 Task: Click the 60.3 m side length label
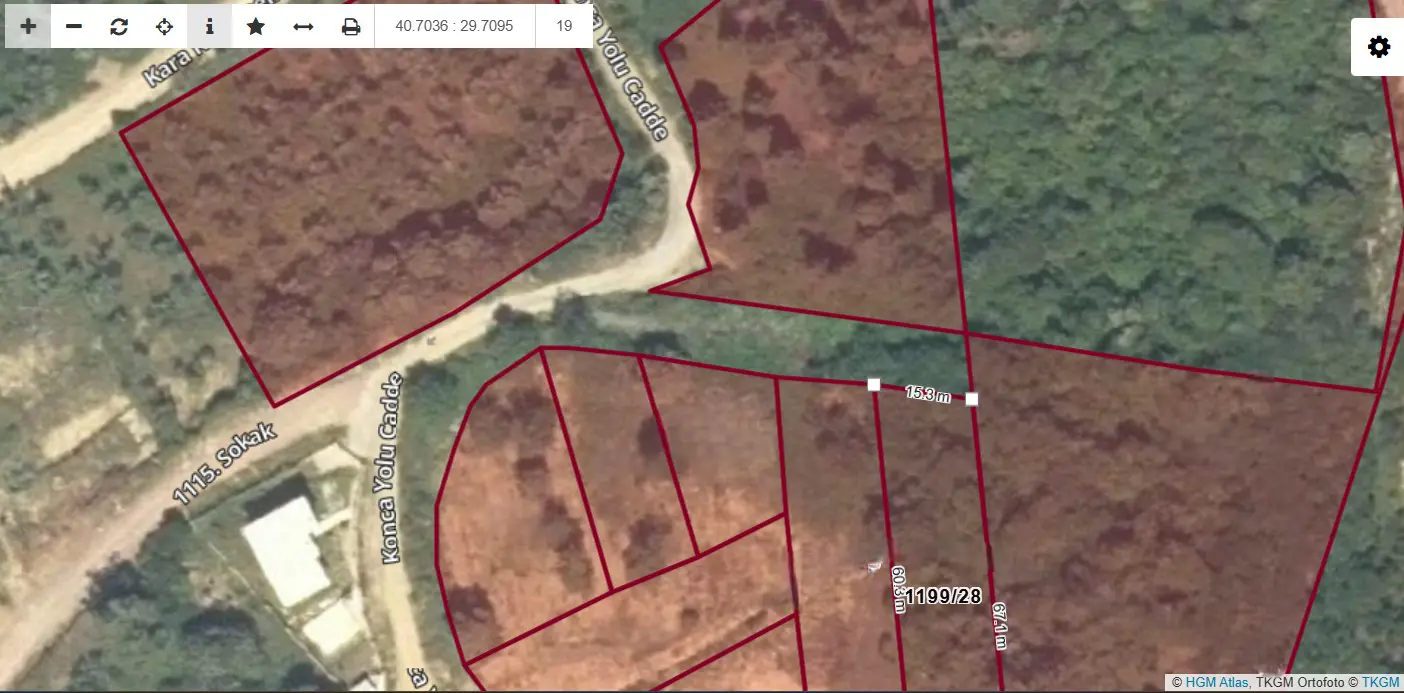click(897, 589)
